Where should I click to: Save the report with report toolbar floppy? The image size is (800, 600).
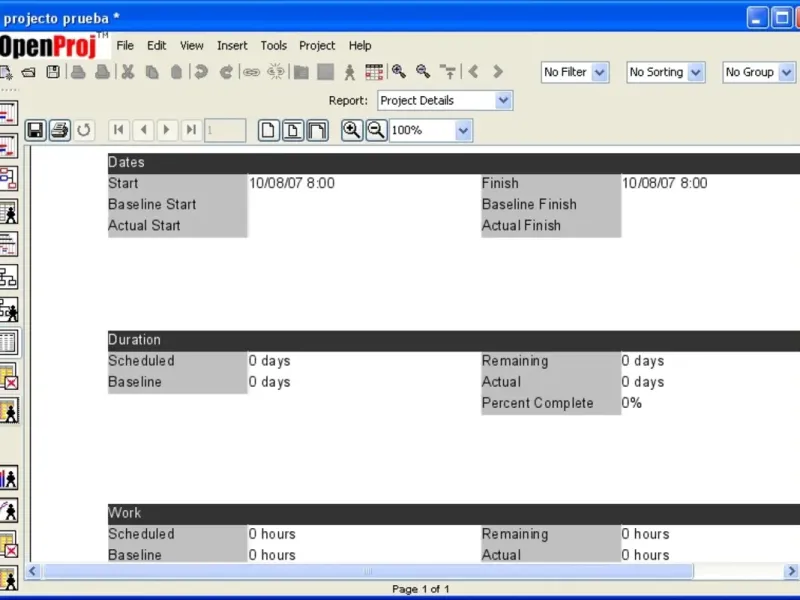(x=35, y=130)
